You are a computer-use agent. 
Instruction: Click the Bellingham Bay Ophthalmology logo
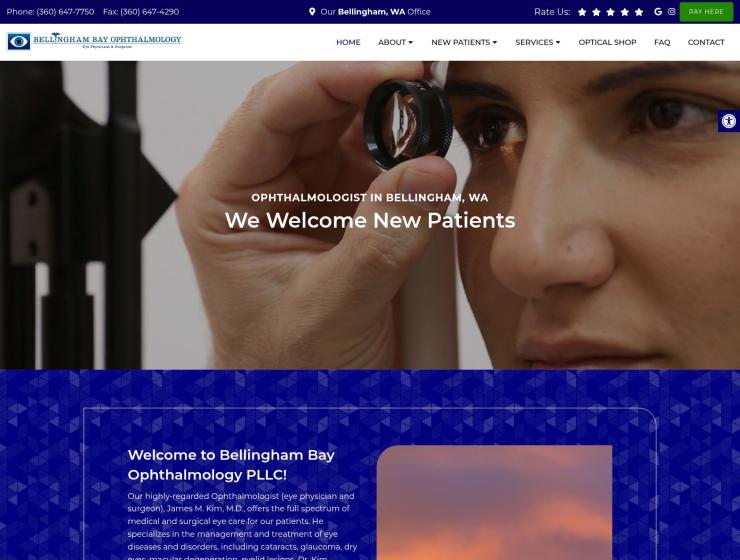coord(94,41)
